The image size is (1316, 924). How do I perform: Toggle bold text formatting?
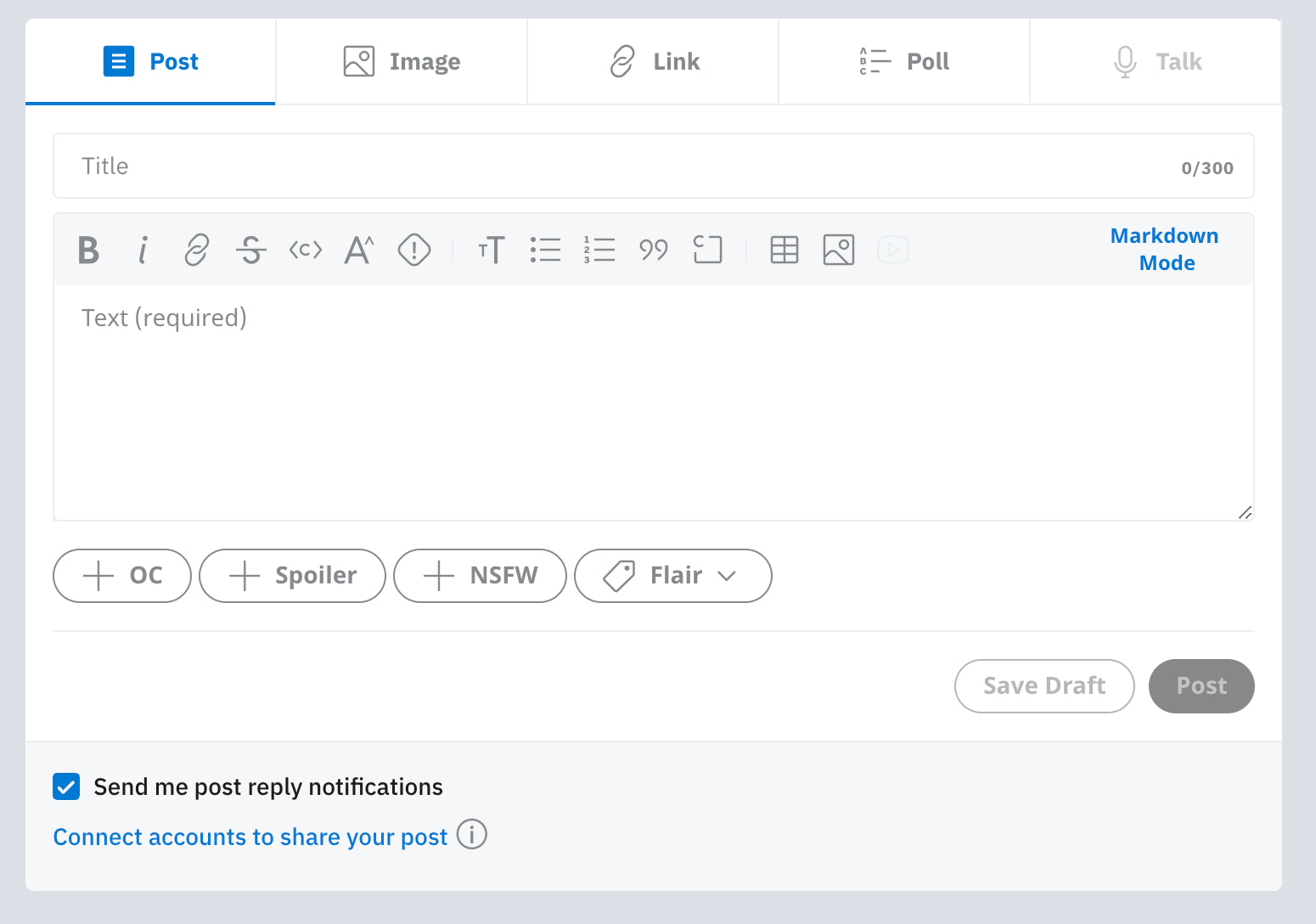[88, 251]
